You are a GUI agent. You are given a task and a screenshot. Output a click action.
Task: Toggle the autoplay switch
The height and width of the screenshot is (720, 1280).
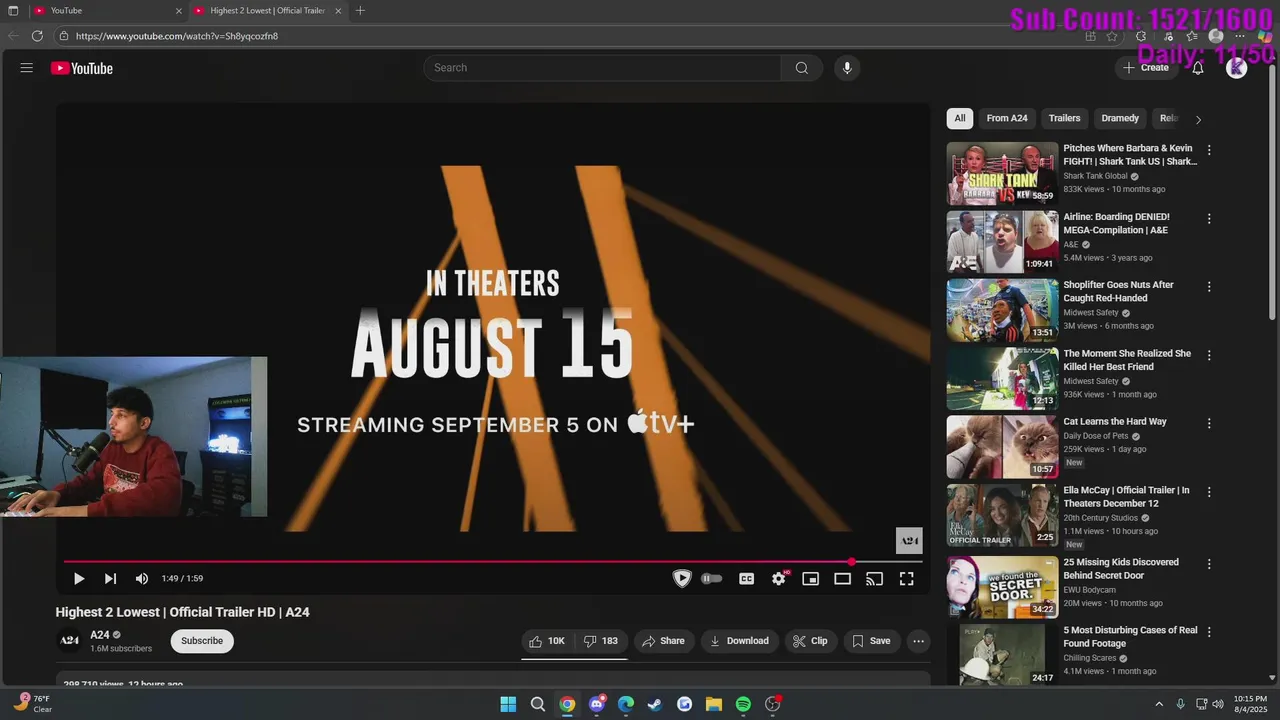(x=711, y=579)
